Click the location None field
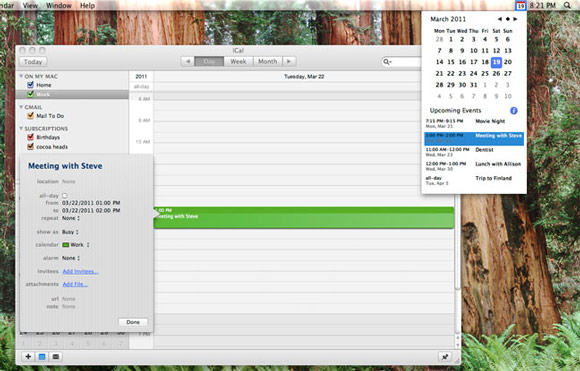 (68, 182)
